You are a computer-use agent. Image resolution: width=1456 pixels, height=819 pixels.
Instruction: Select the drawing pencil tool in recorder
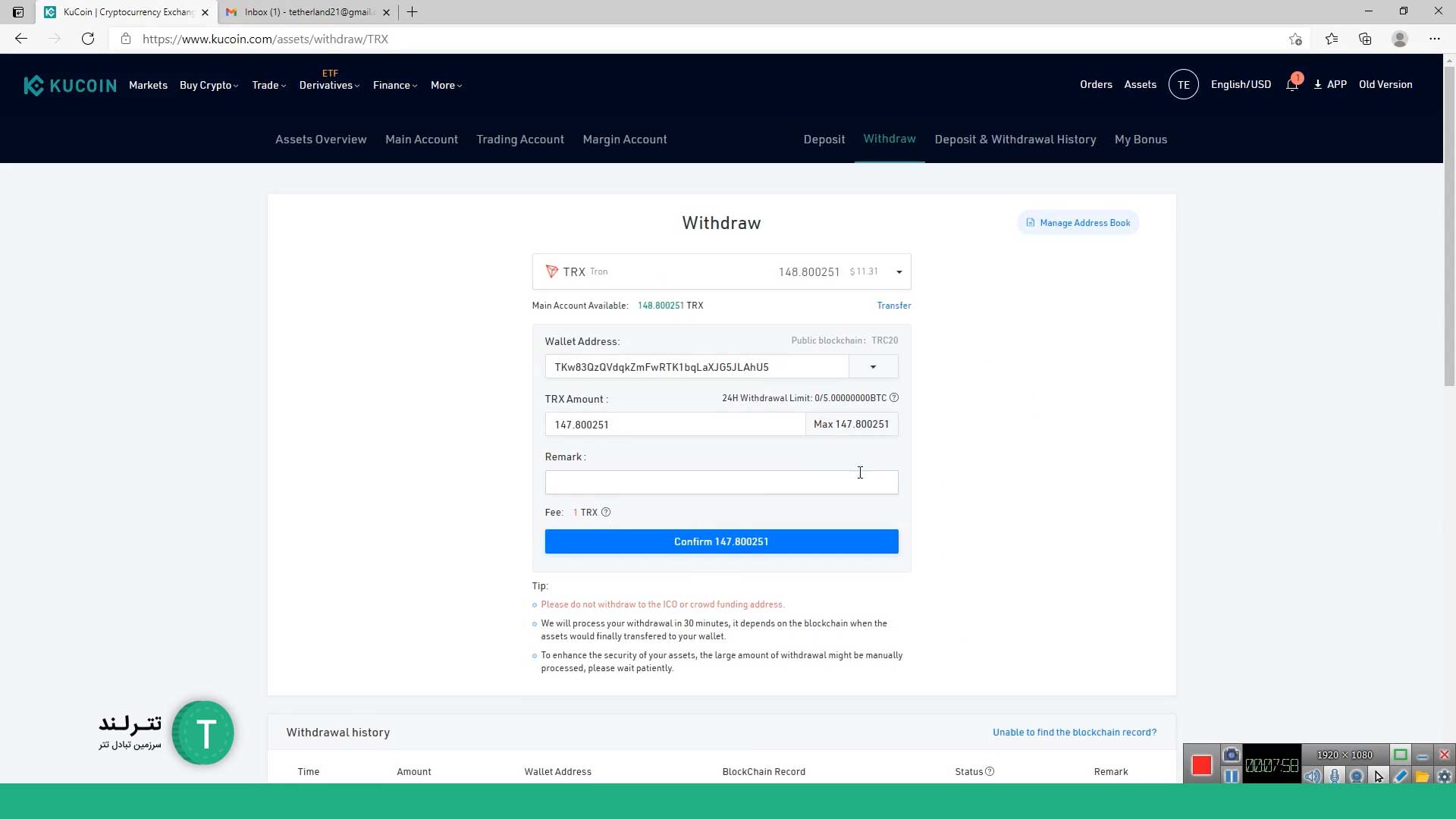pos(1401,776)
